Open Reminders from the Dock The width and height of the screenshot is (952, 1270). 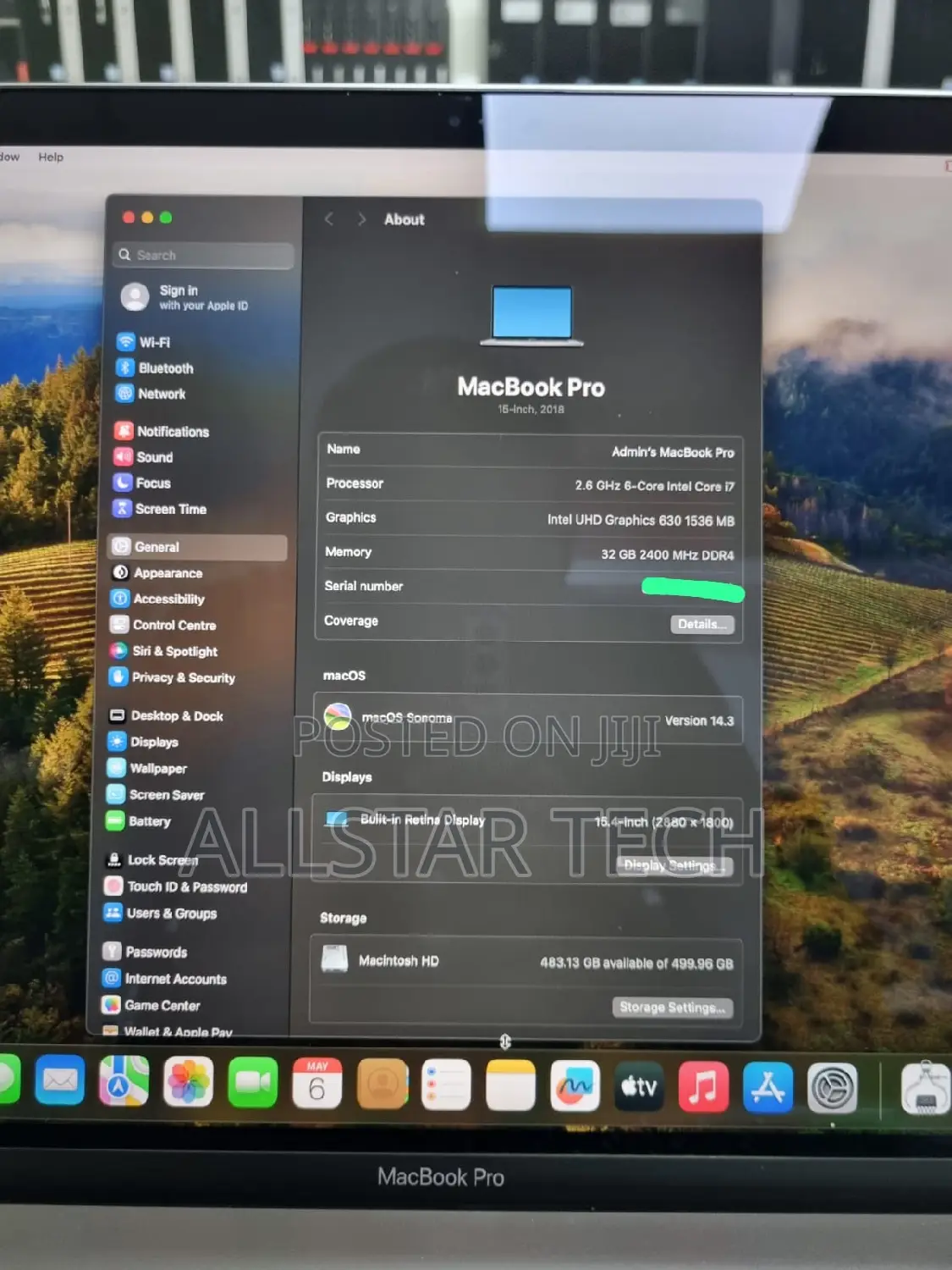click(x=446, y=1085)
